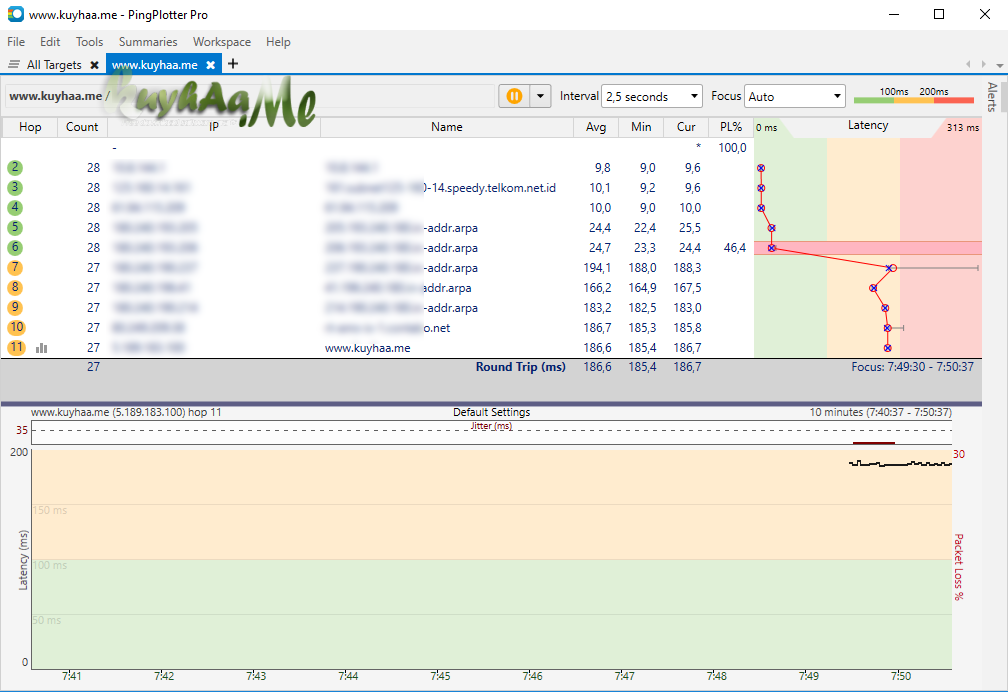
Task: Click the Default Settings graph label
Action: click(x=492, y=412)
